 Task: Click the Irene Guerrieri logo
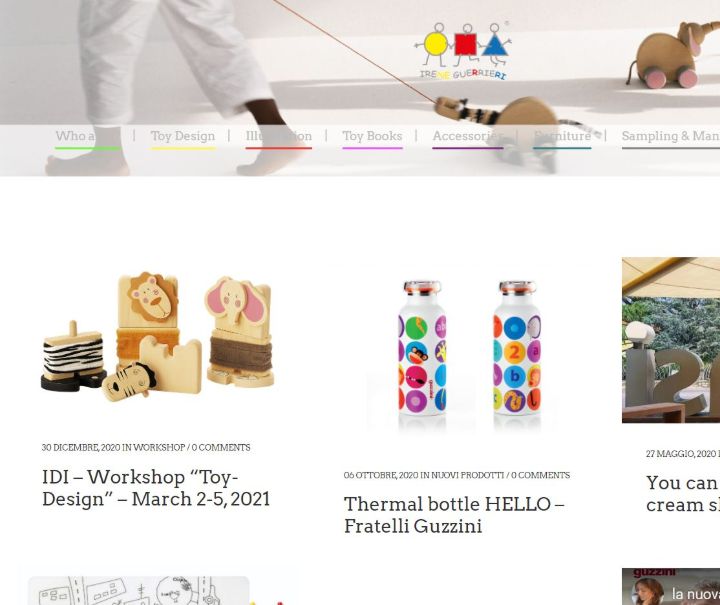463,51
